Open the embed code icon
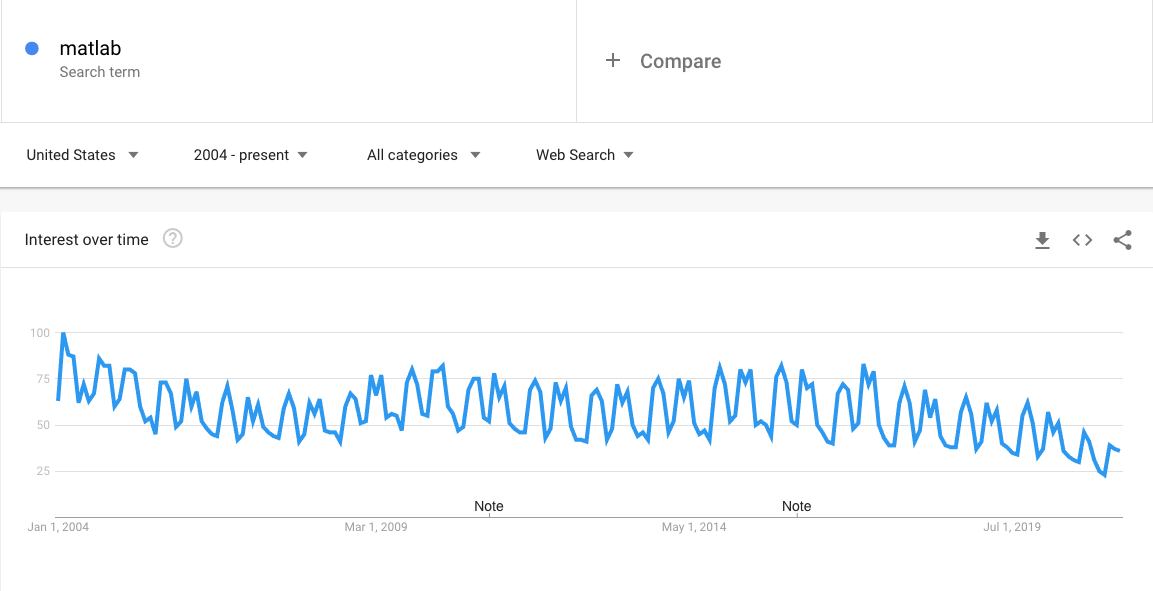 point(1082,240)
